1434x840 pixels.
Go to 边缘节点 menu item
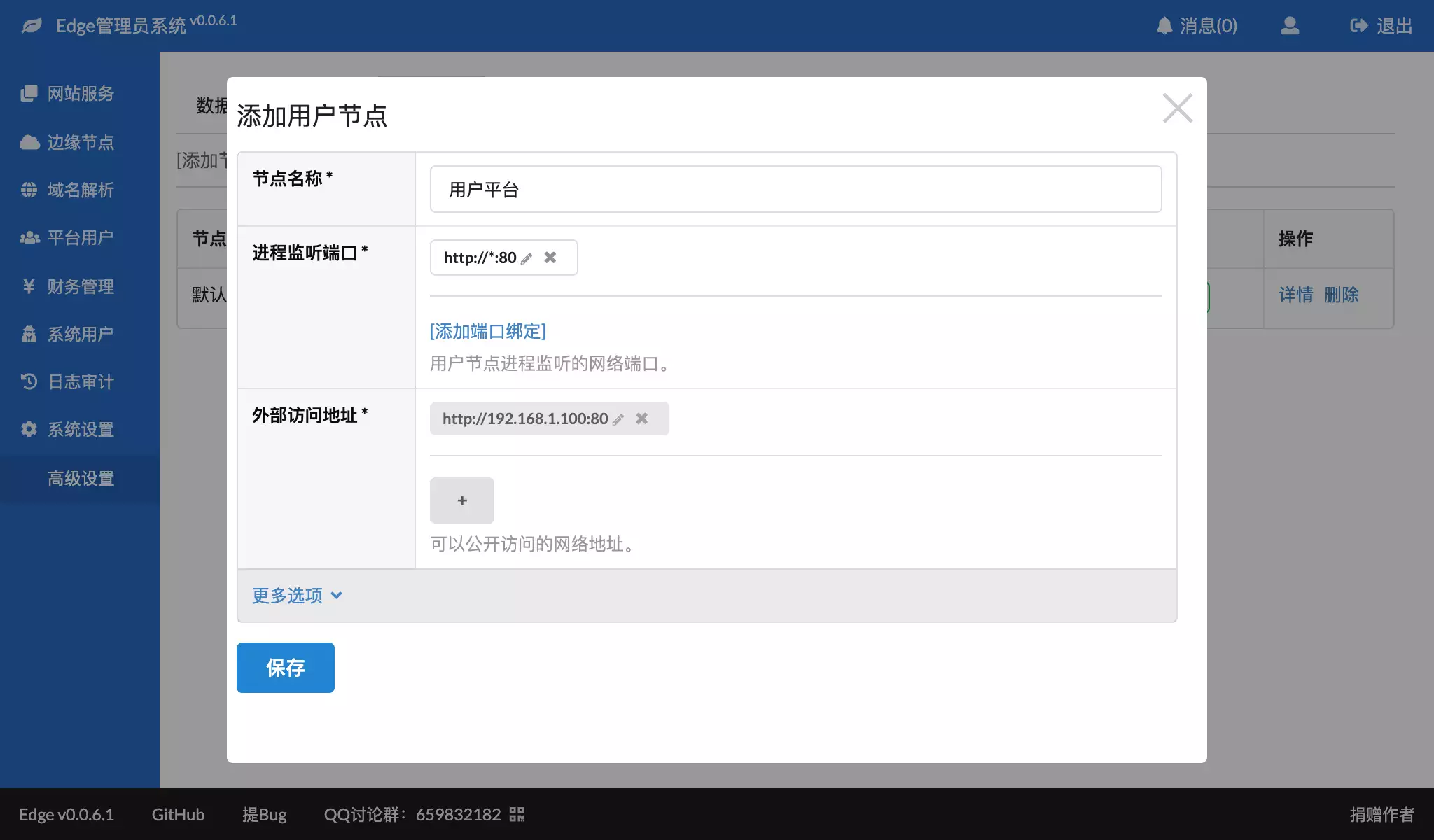80,143
